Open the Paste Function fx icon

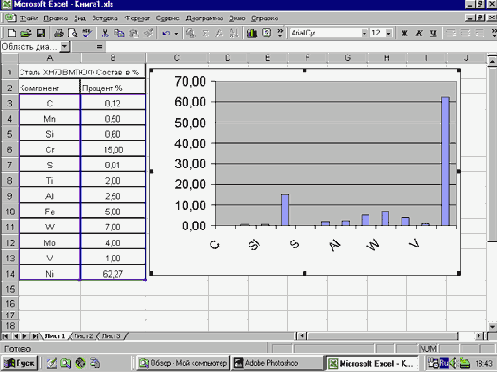(219, 33)
